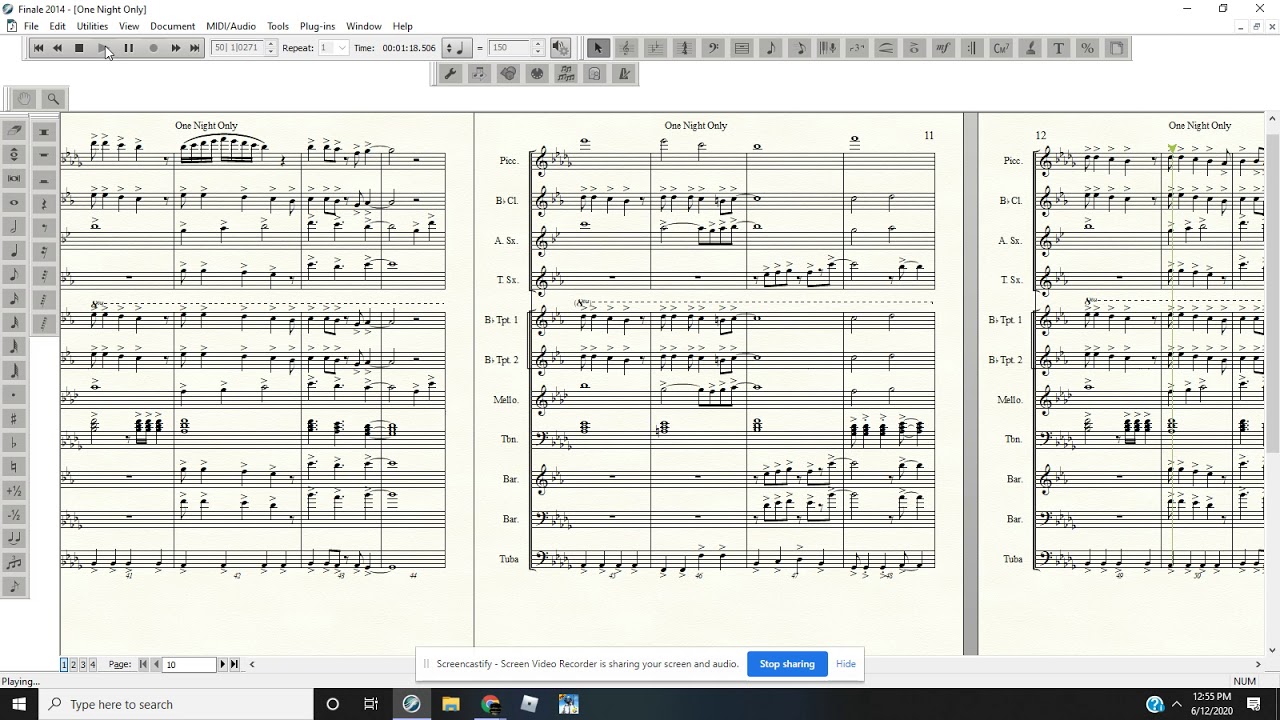Image resolution: width=1280 pixels, height=720 pixels.
Task: Click the tempo value field showing 150
Action: coord(510,48)
